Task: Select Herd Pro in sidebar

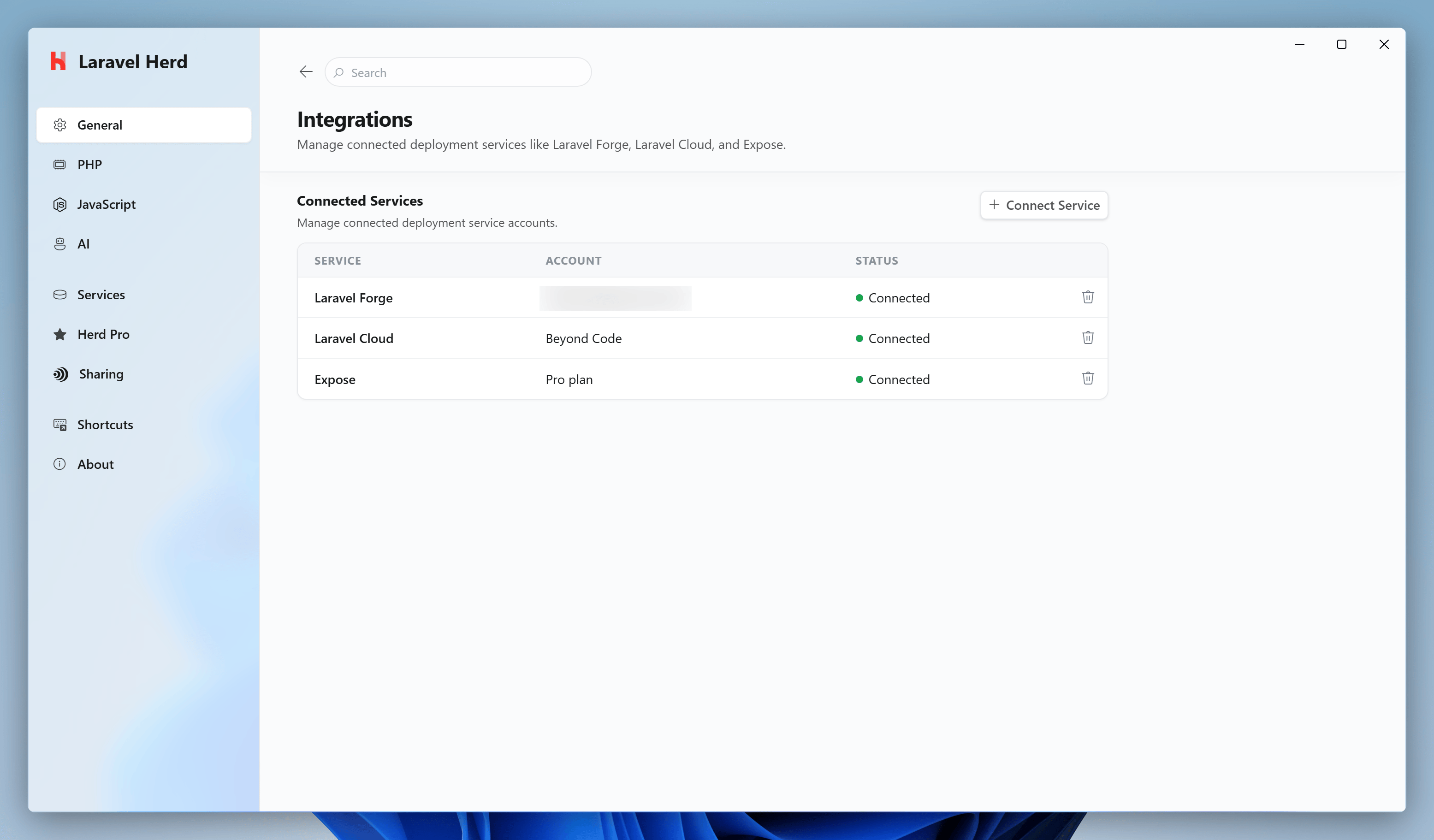Action: (x=143, y=334)
